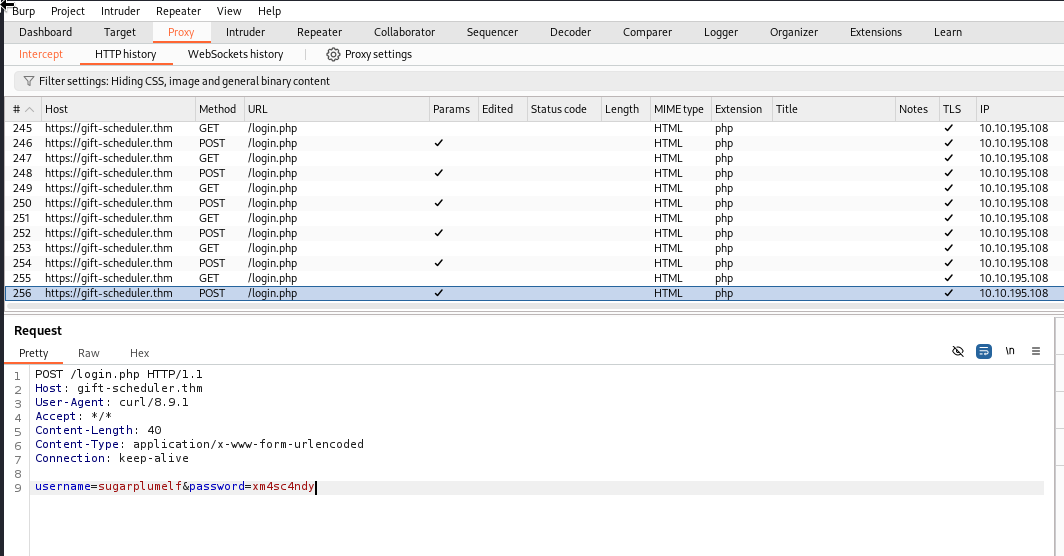Open the Decoder tab

click(x=570, y=32)
